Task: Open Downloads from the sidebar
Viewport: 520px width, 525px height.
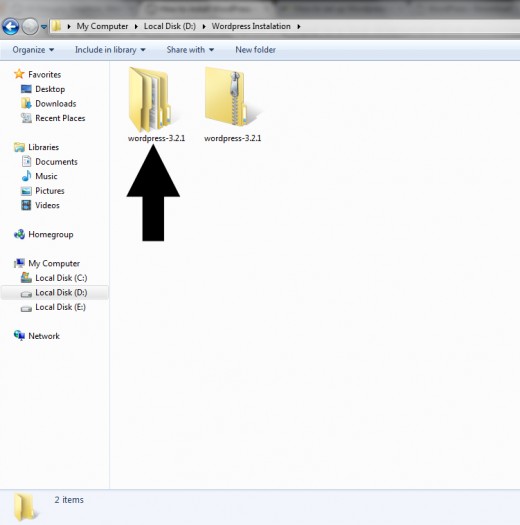Action: [56, 103]
